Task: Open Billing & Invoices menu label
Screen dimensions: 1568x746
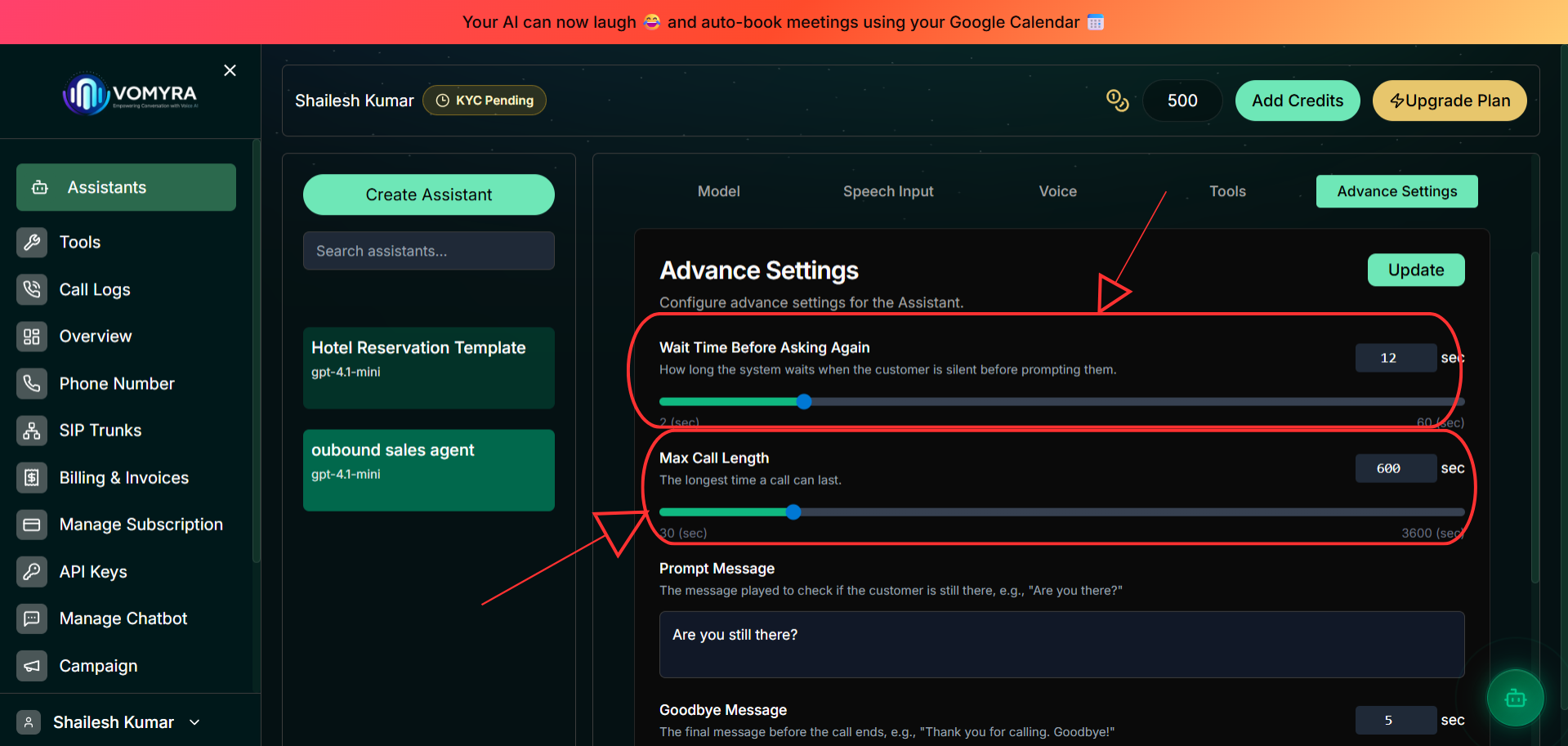Action: [124, 478]
